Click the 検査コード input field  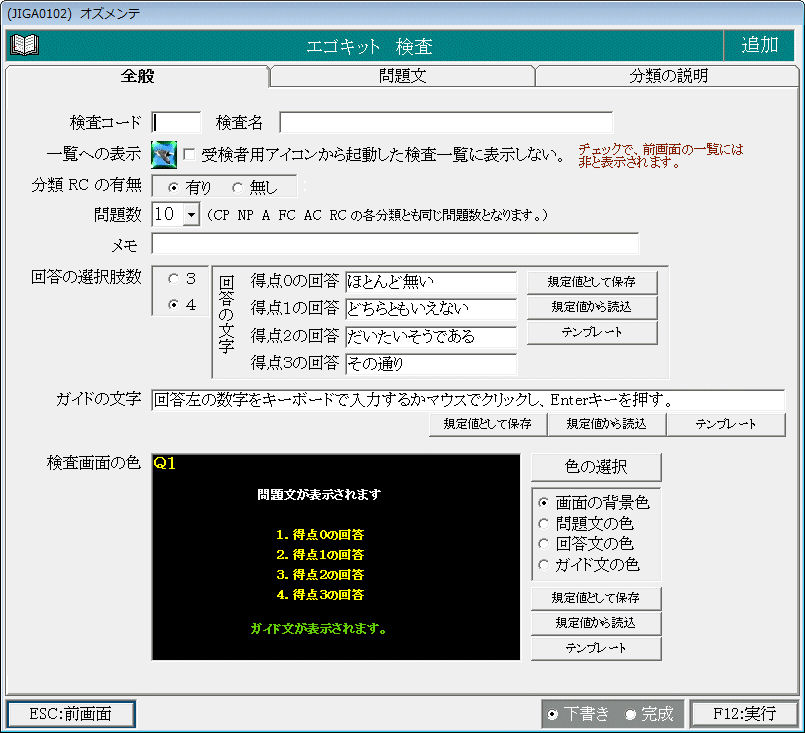click(x=176, y=123)
